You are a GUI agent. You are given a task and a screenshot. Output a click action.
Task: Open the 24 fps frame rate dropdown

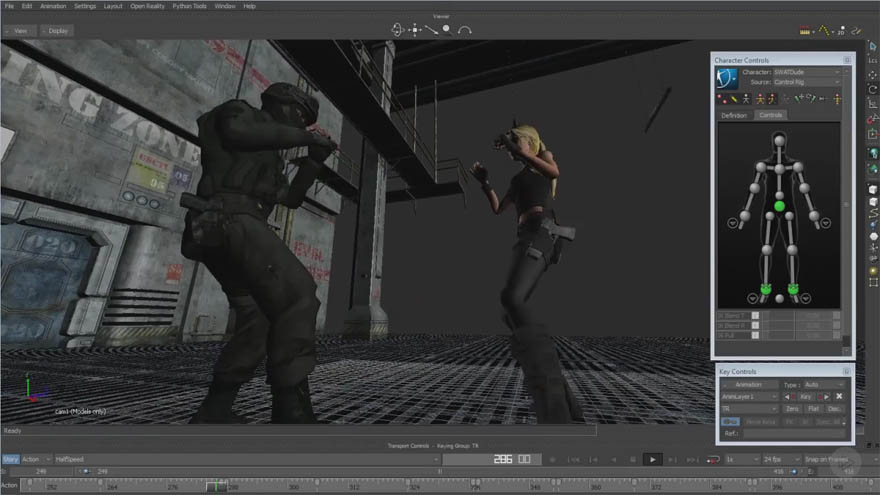781,460
